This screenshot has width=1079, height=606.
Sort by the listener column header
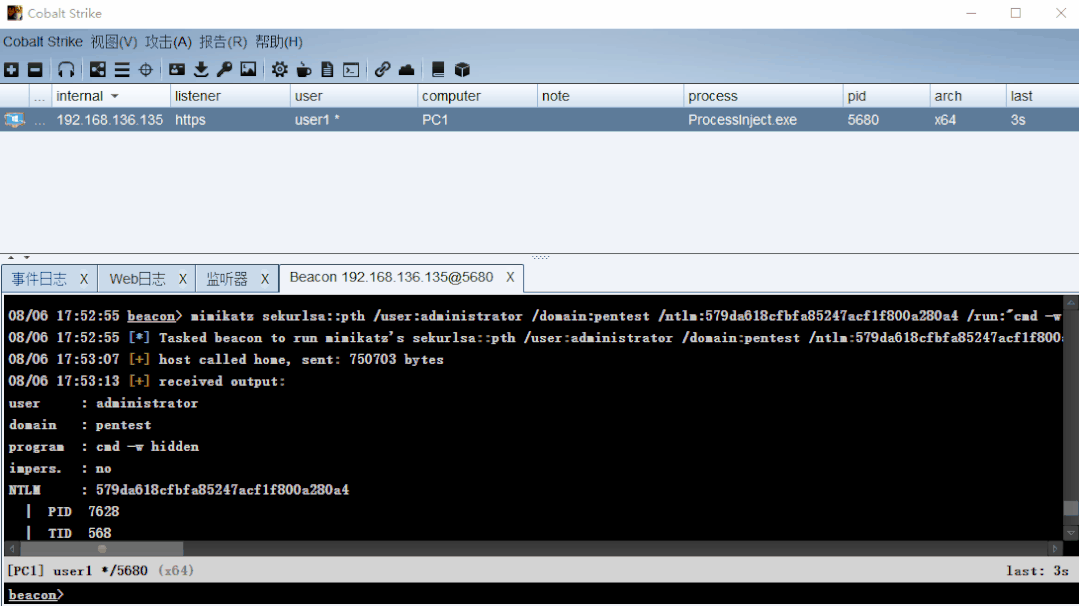[230, 96]
